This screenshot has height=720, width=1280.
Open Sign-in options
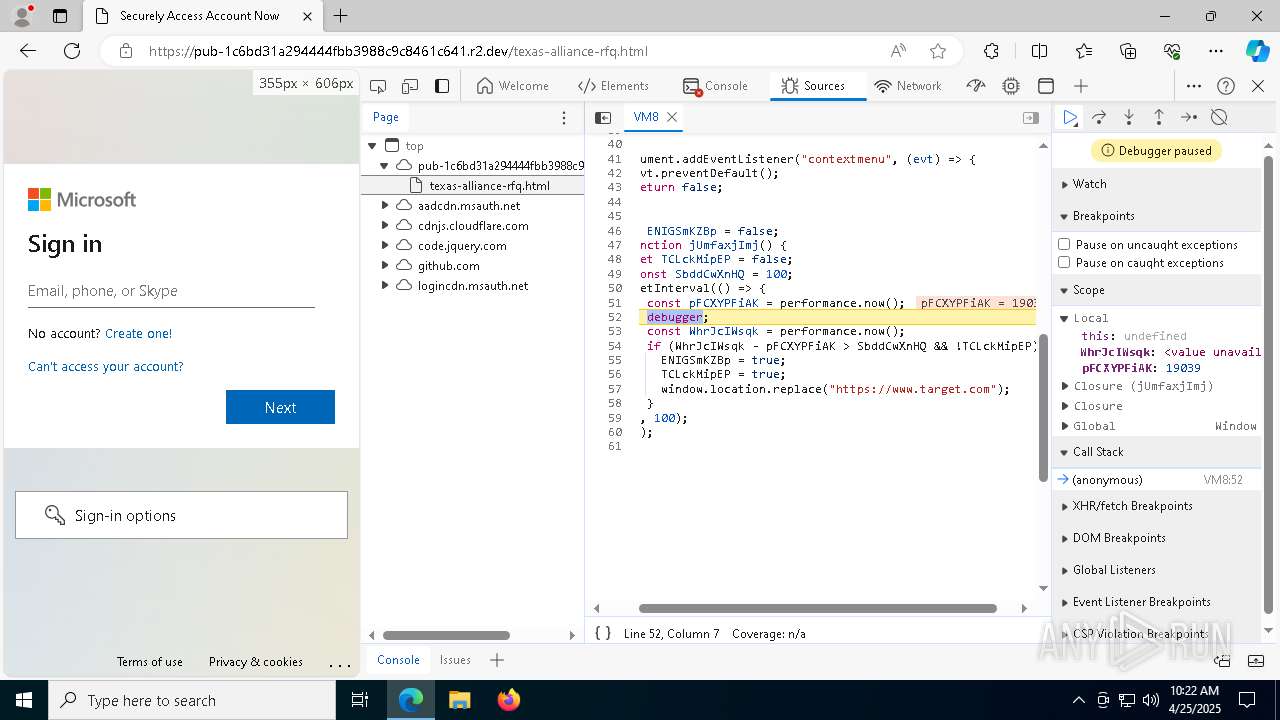181,515
